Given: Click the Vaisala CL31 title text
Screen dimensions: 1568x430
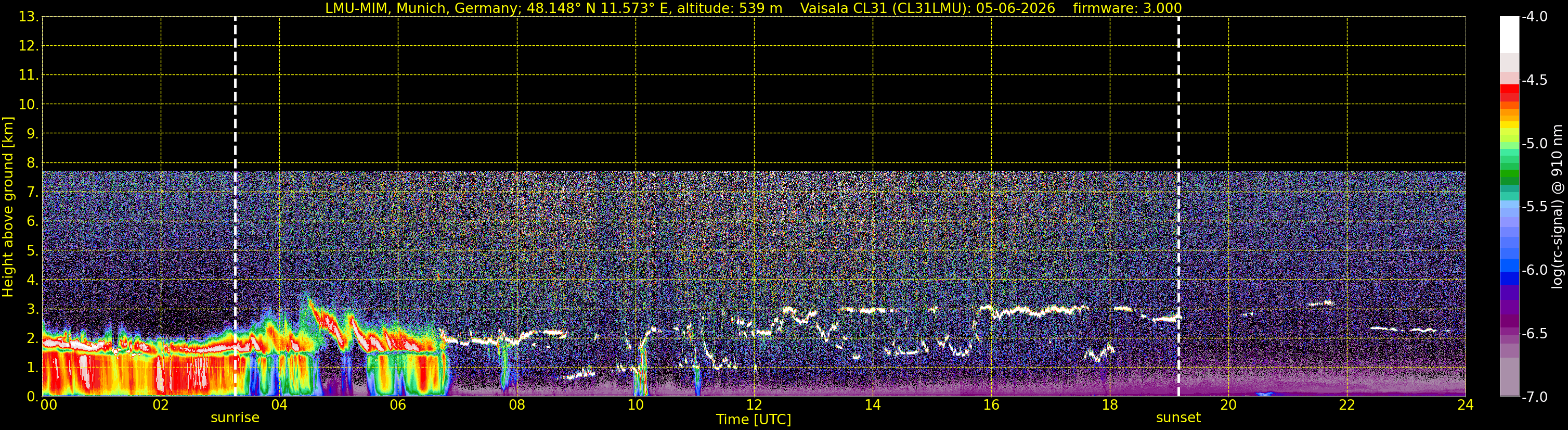Looking at the screenshot, I should coord(927,8).
